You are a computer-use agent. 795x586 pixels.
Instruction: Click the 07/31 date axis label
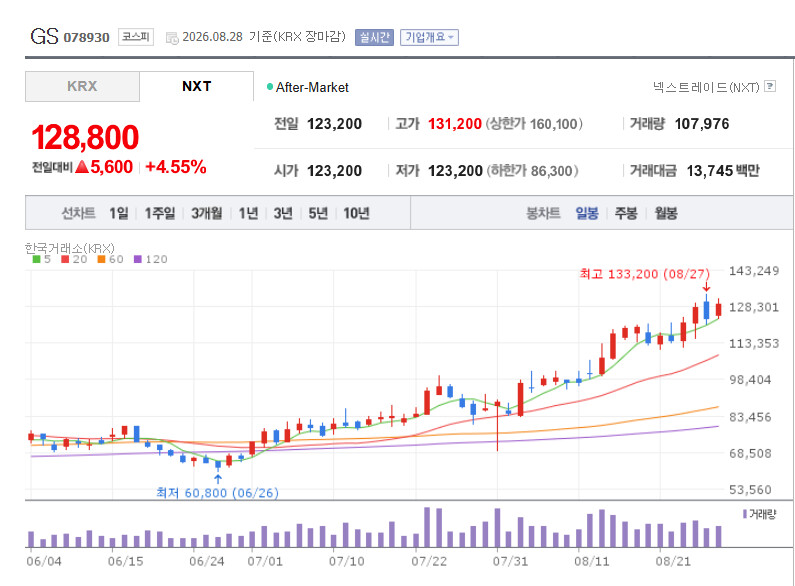coord(510,562)
